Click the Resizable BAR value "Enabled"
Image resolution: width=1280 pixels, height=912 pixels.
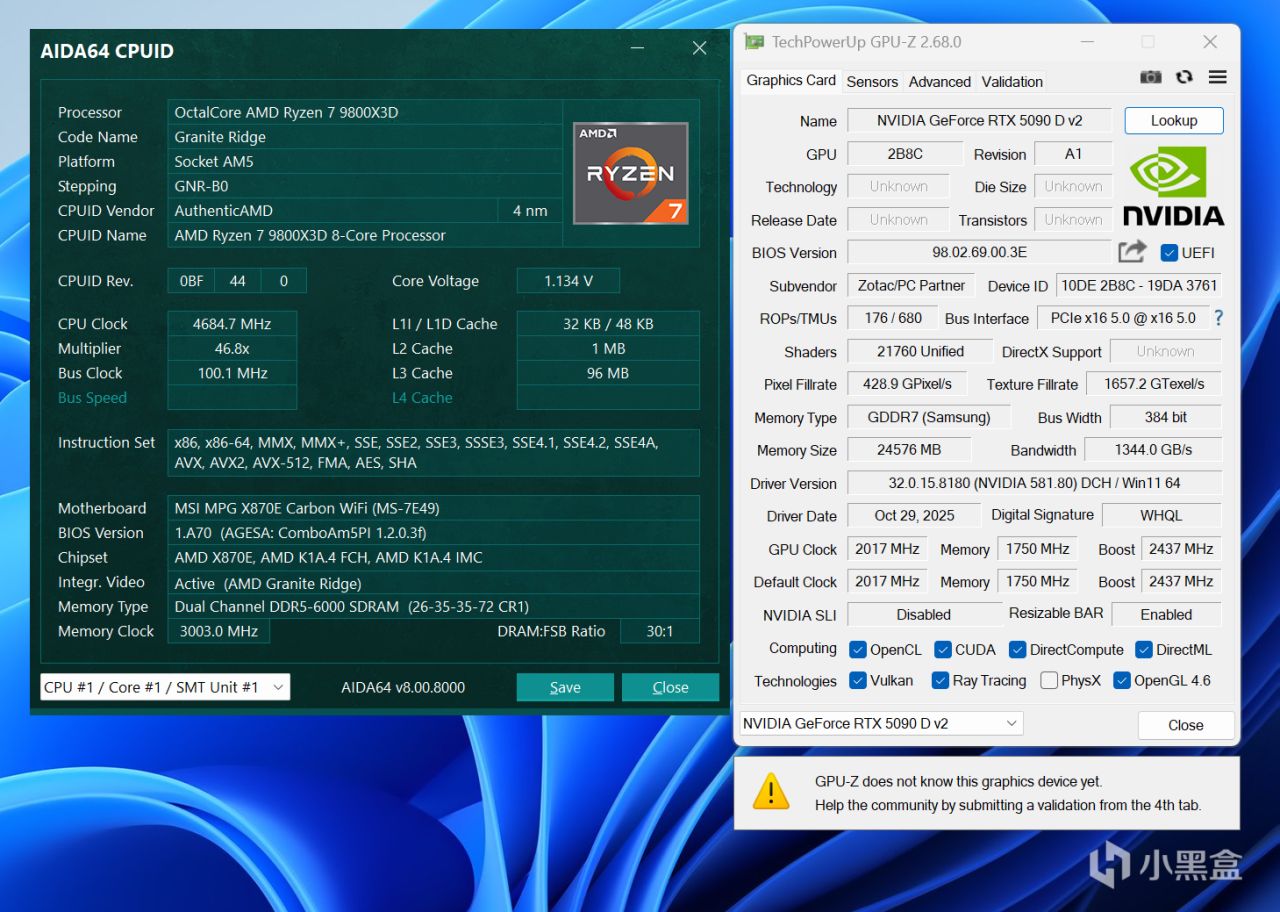1166,615
